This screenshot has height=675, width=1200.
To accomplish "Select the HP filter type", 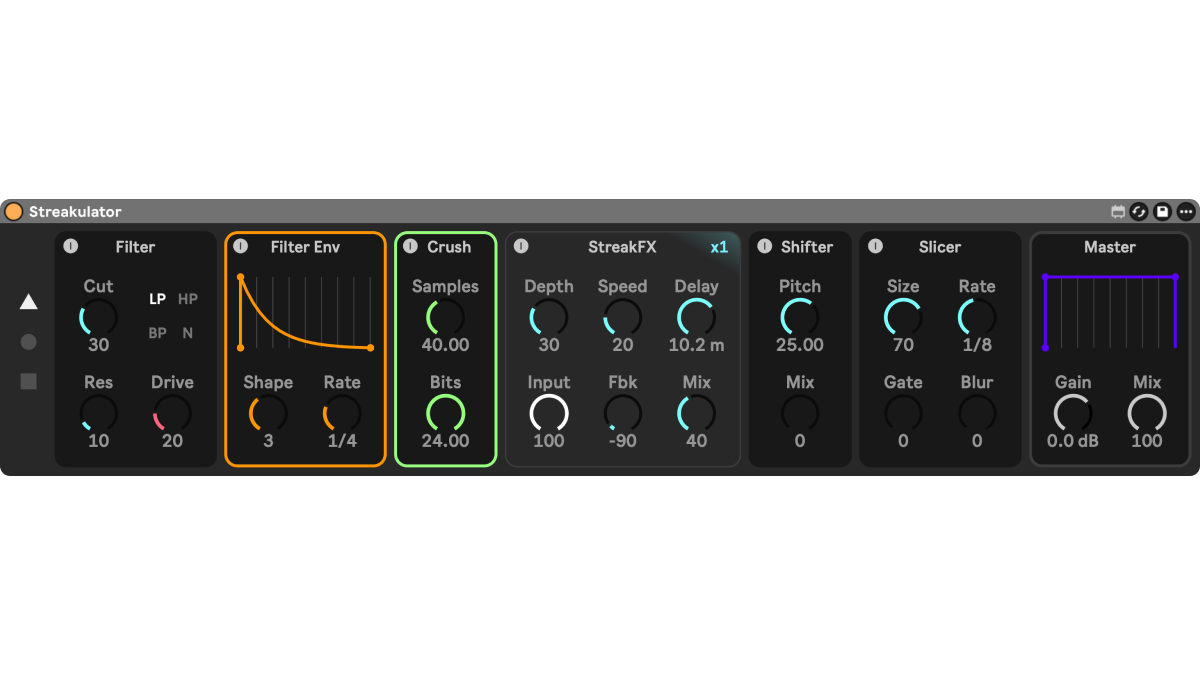I will (x=187, y=299).
